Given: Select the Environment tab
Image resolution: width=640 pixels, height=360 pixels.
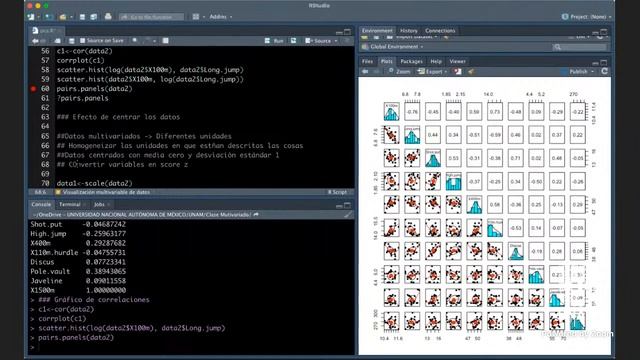Looking at the screenshot, I should tap(377, 31).
